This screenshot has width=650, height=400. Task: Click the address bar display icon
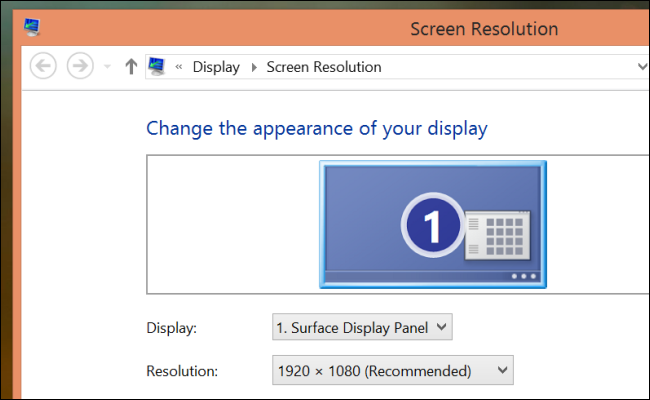click(x=157, y=66)
